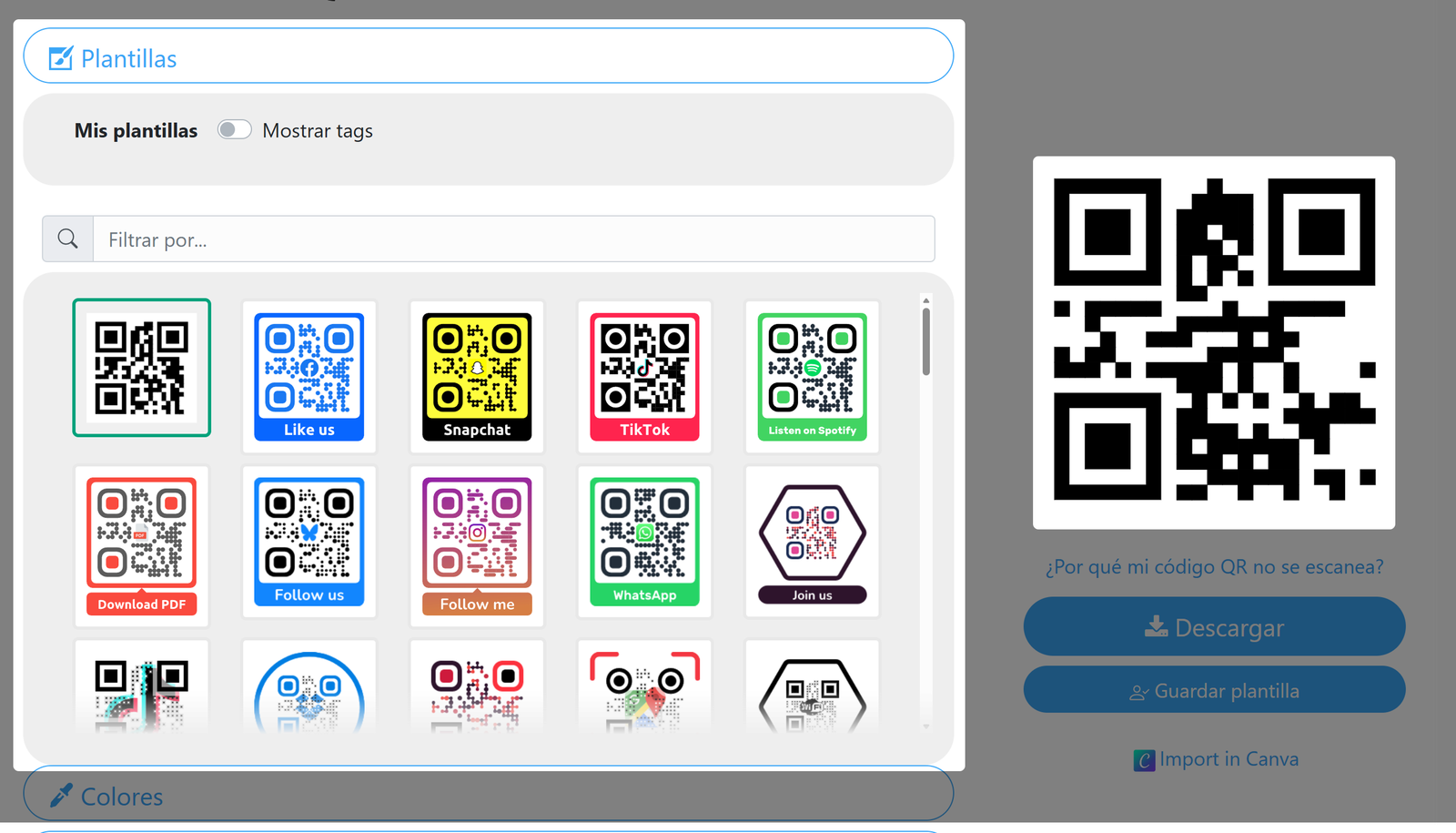Screen dimensions: 1456x833
Task: Collapse the Plantillas section header
Action: (489, 56)
